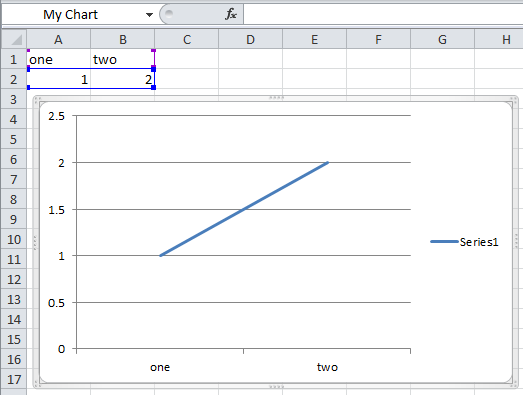Open the Name Box dropdown arrow
523x395 pixels.
pos(149,15)
